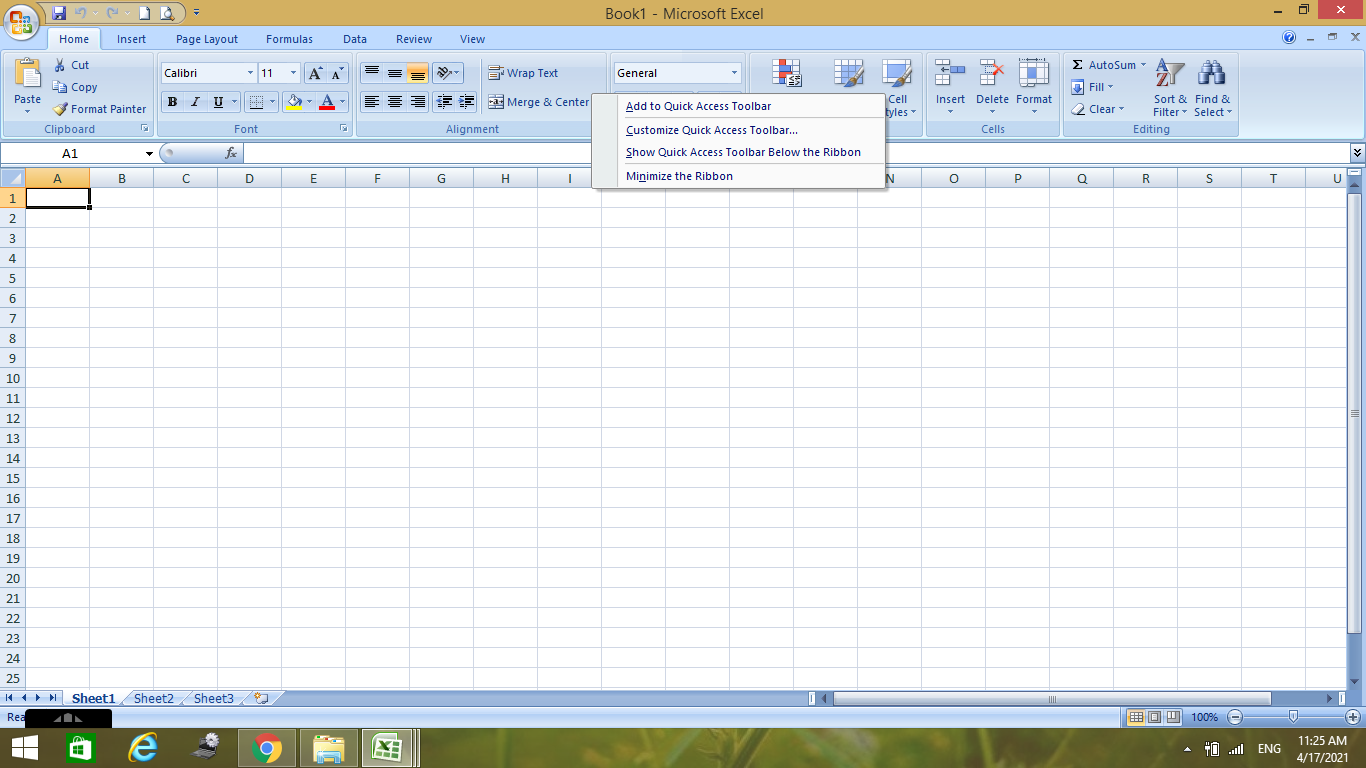
Task: Select Add to Quick Access Toolbar
Action: [698, 106]
